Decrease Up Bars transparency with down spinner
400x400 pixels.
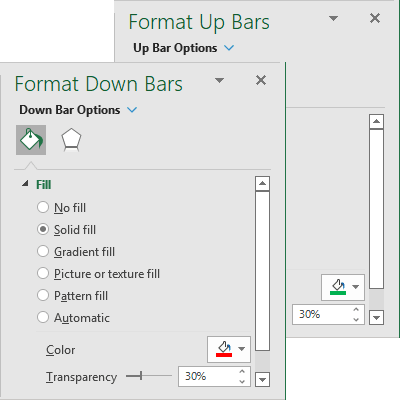(x=356, y=319)
